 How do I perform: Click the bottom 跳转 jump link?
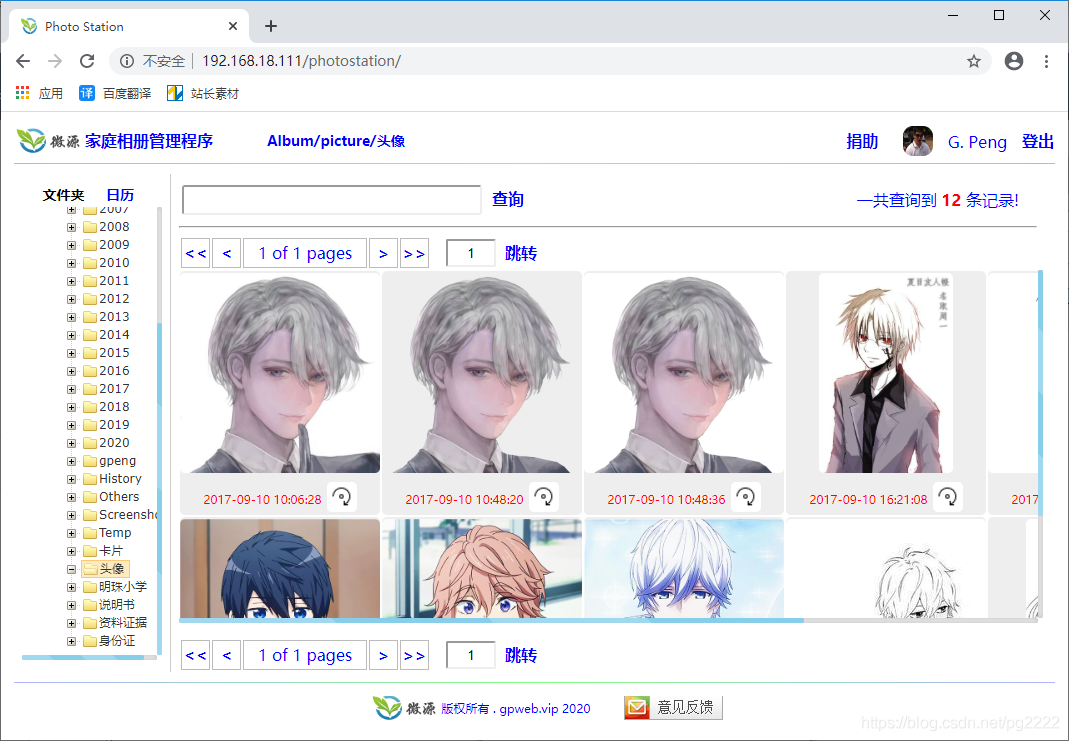(x=521, y=655)
